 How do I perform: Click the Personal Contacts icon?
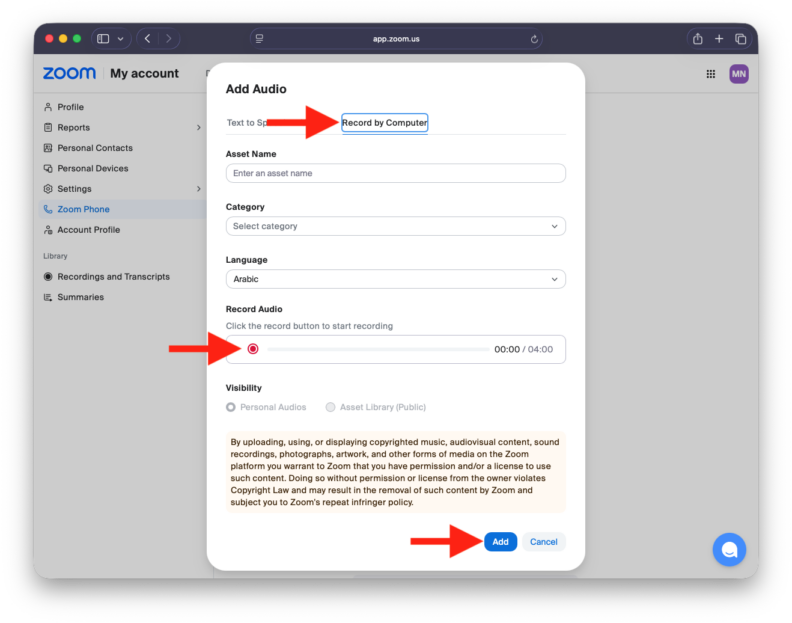(48, 148)
